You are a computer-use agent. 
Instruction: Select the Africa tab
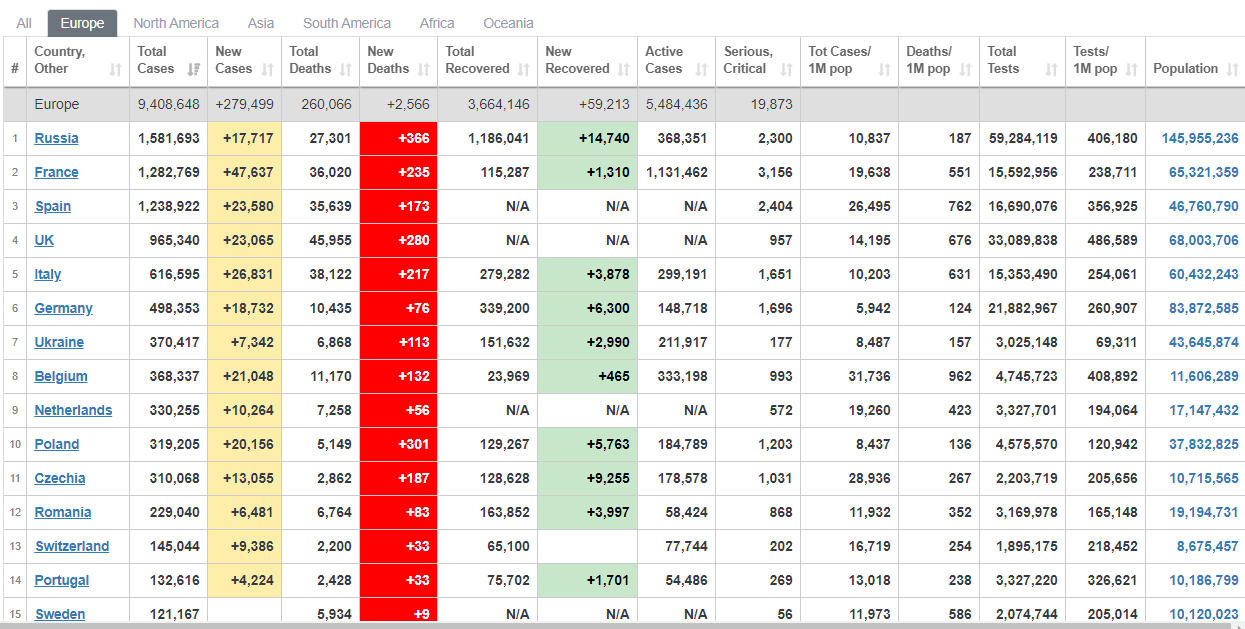(437, 23)
